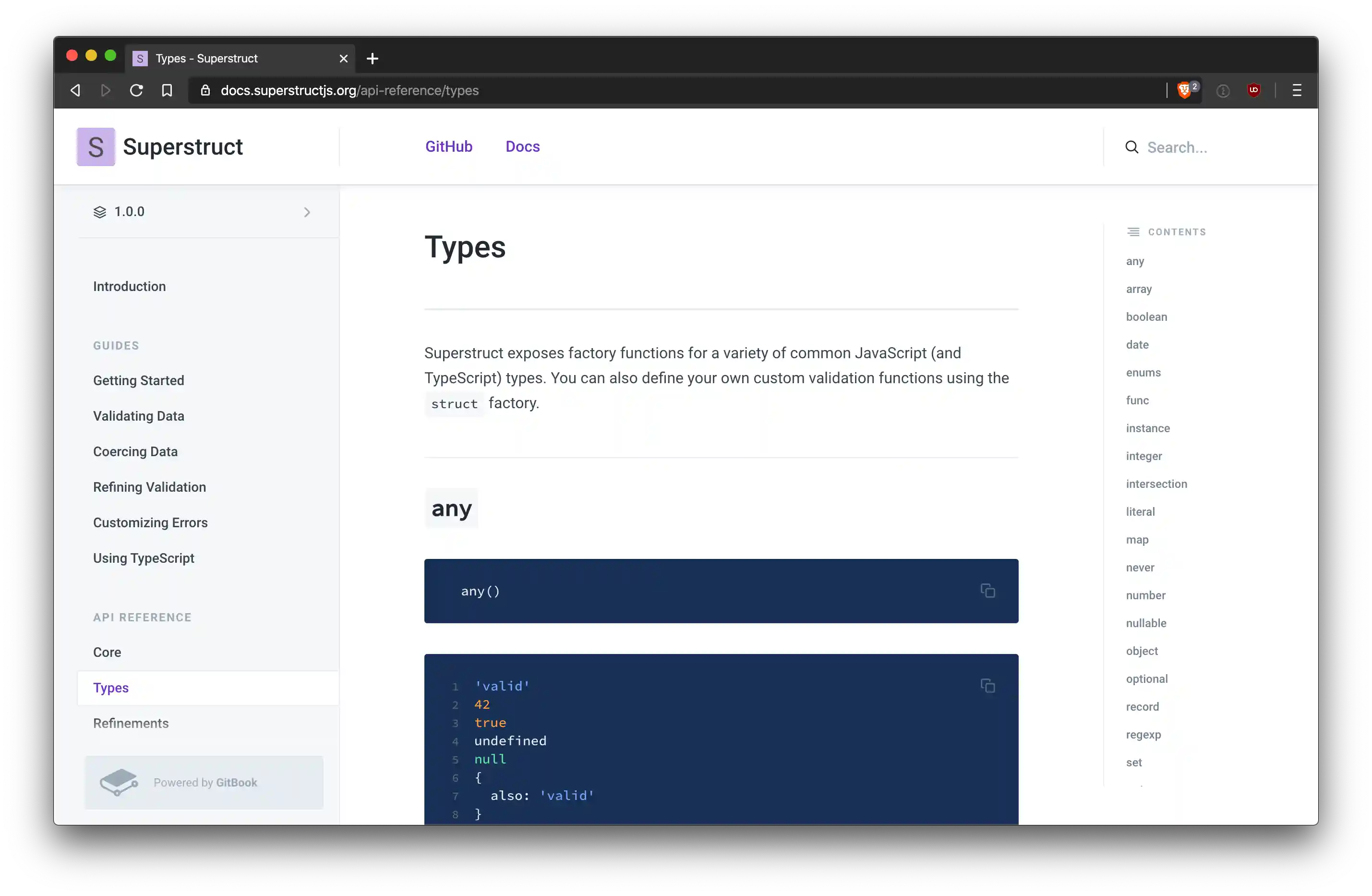The image size is (1372, 896).
Task: Navigate to Coercing Data guide
Action: (135, 451)
